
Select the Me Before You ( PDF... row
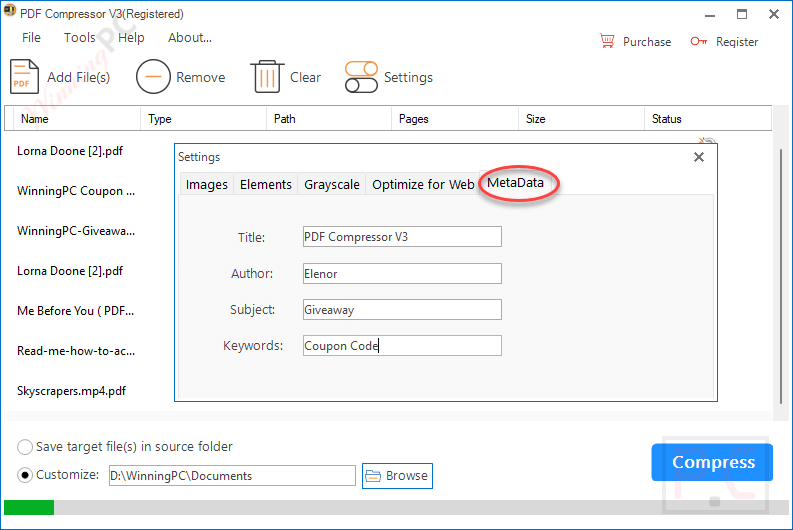point(75,311)
